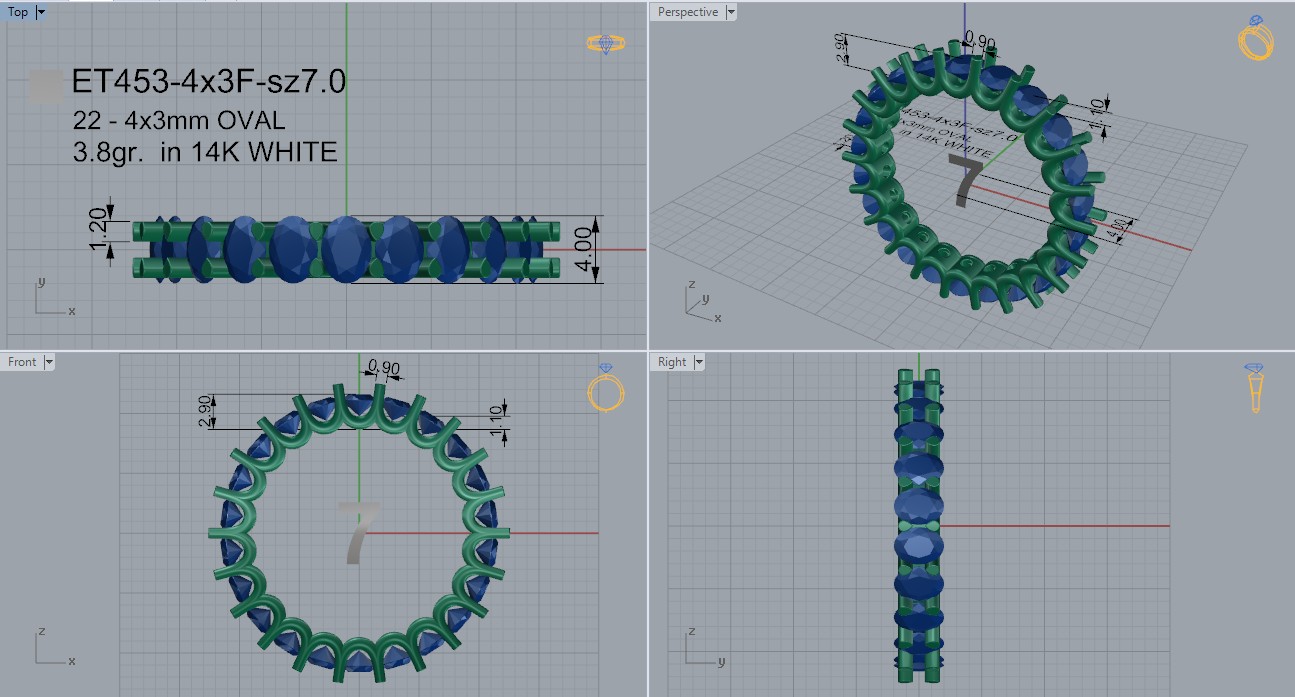Viewport: 1295px width, 697px height.
Task: Select the Right viewport title label
Action: coord(672,362)
